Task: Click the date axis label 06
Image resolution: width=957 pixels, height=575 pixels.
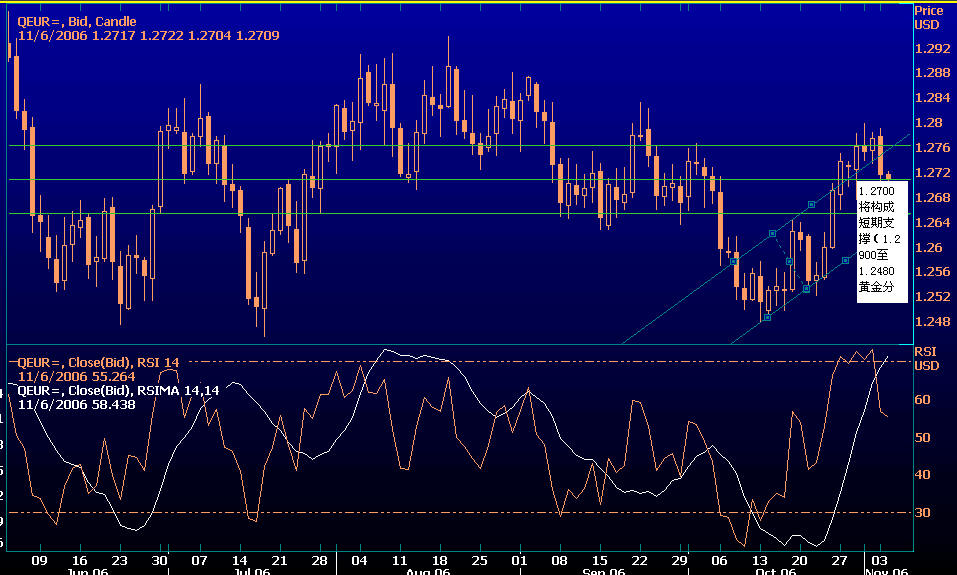Action: pyautogui.click(x=720, y=561)
